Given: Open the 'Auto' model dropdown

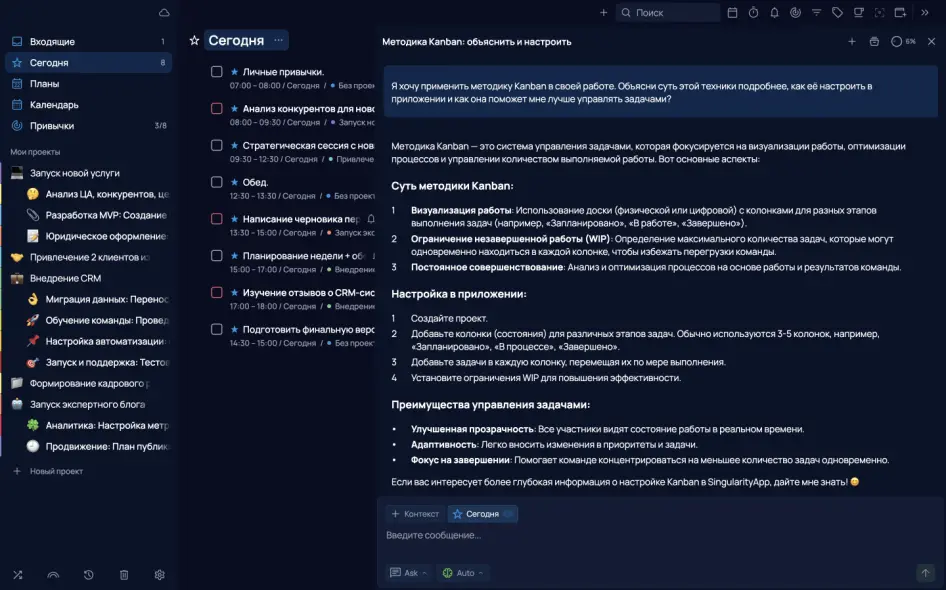Looking at the screenshot, I should (x=464, y=573).
